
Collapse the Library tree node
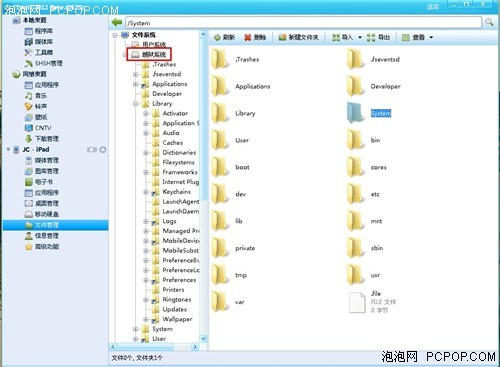pyautogui.click(x=135, y=104)
